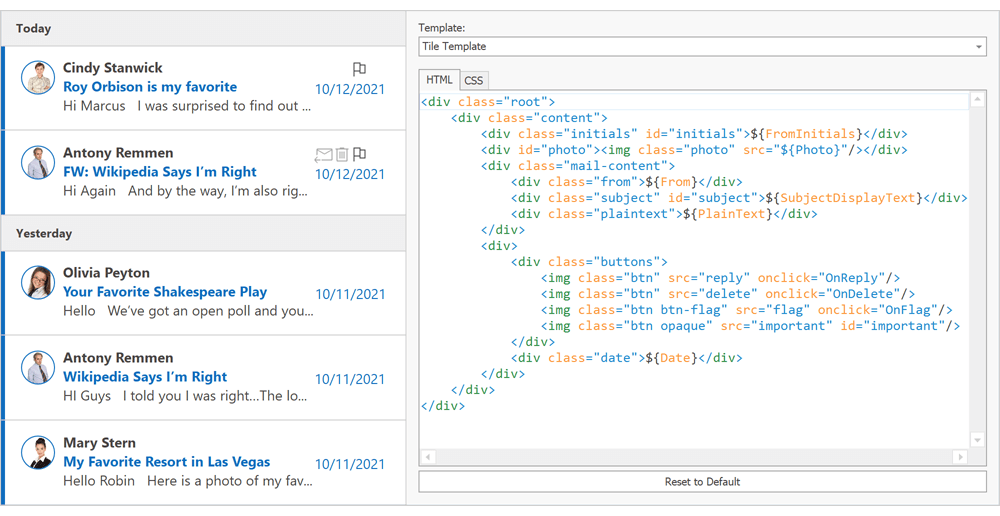The image size is (1000, 516).
Task: Click Olivia Peyton's avatar photo
Action: (38, 282)
